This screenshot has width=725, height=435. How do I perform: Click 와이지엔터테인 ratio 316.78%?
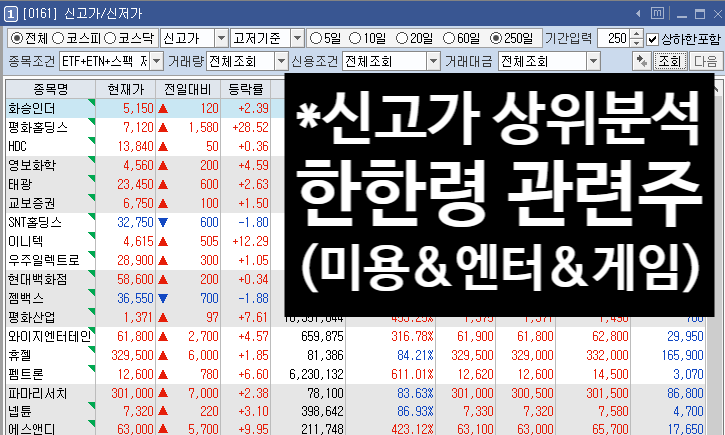412,336
